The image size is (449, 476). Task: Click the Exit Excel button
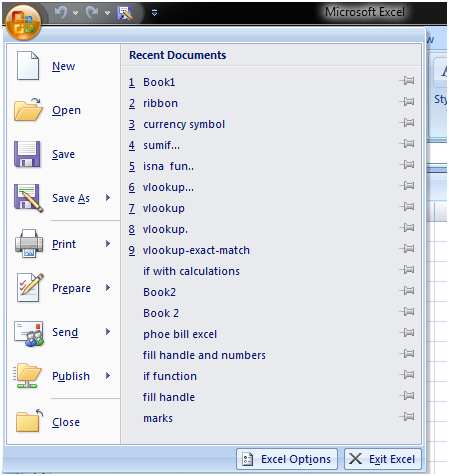[x=383, y=459]
